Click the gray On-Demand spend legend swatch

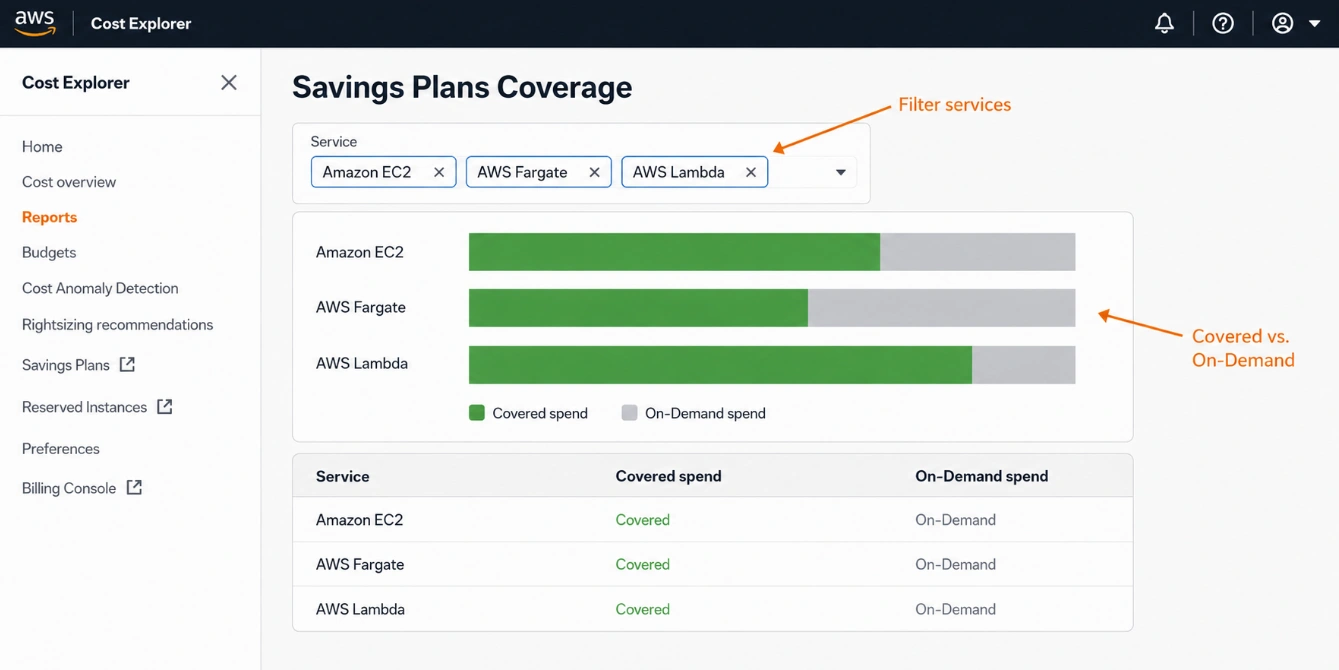(x=629, y=413)
